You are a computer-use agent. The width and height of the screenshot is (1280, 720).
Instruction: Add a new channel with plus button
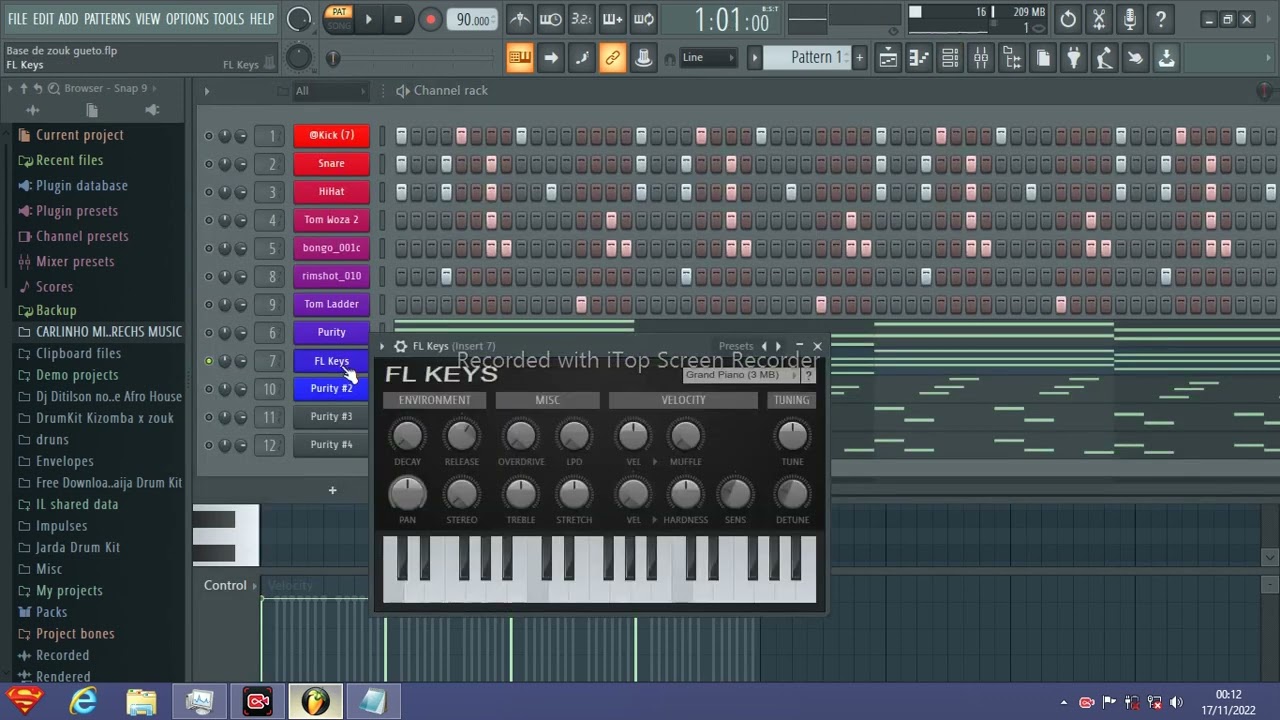pyautogui.click(x=332, y=490)
